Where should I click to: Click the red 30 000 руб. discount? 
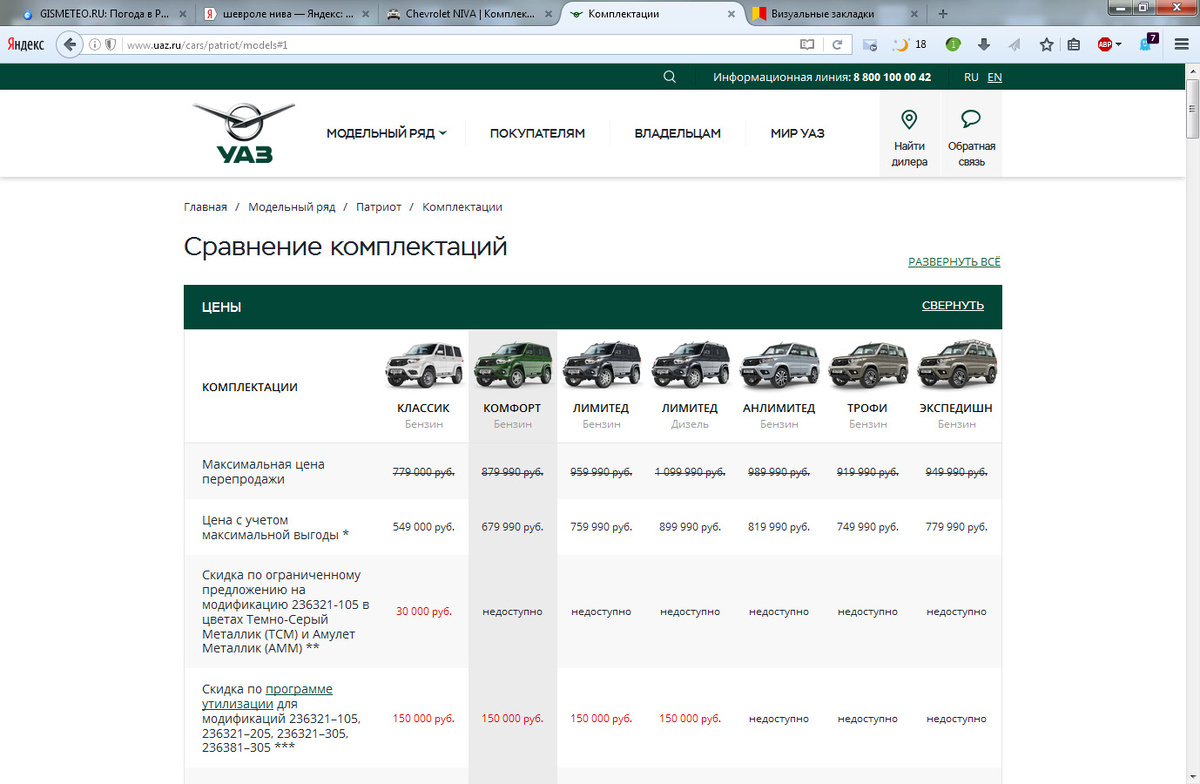(x=423, y=611)
